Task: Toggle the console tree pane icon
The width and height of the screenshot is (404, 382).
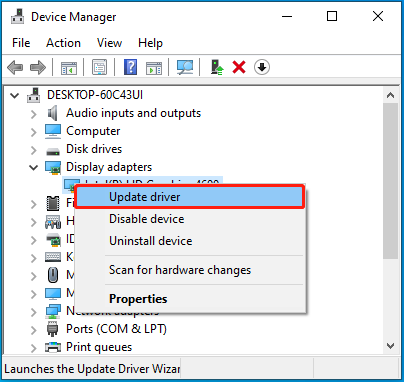Action: click(x=69, y=67)
